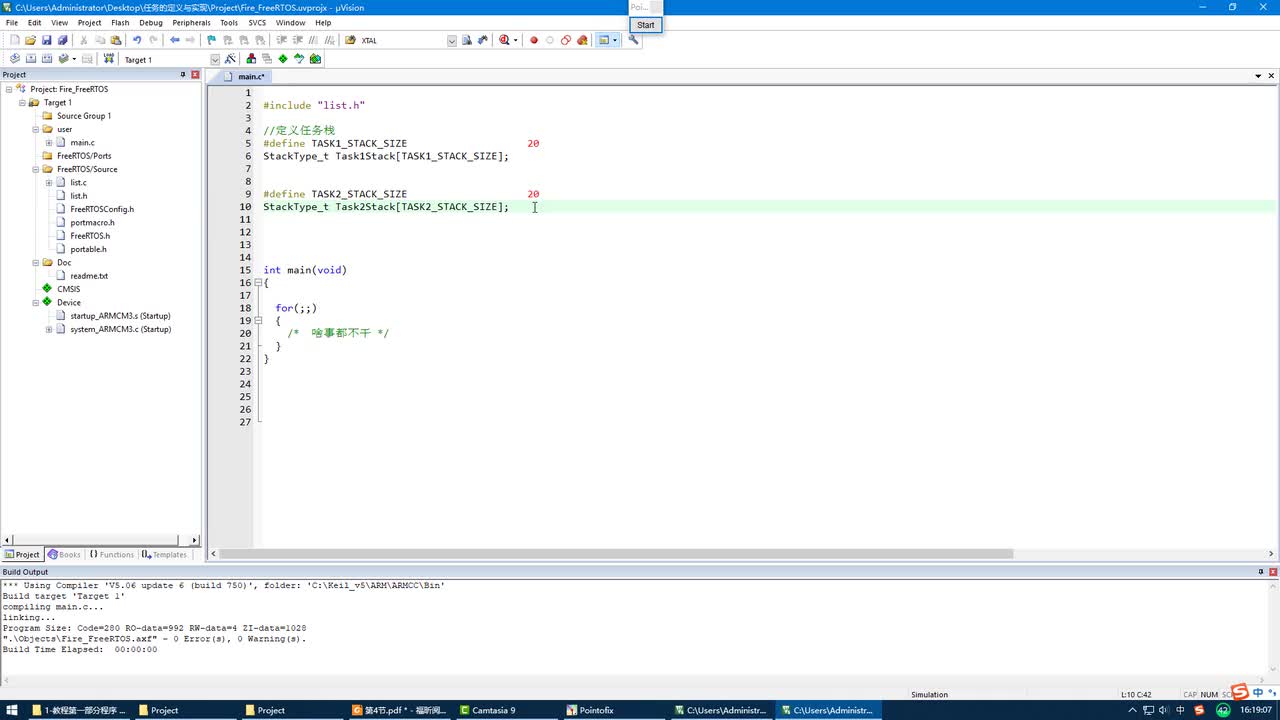1280x720 pixels.
Task: Fold main function at line 16
Action: click(x=258, y=283)
